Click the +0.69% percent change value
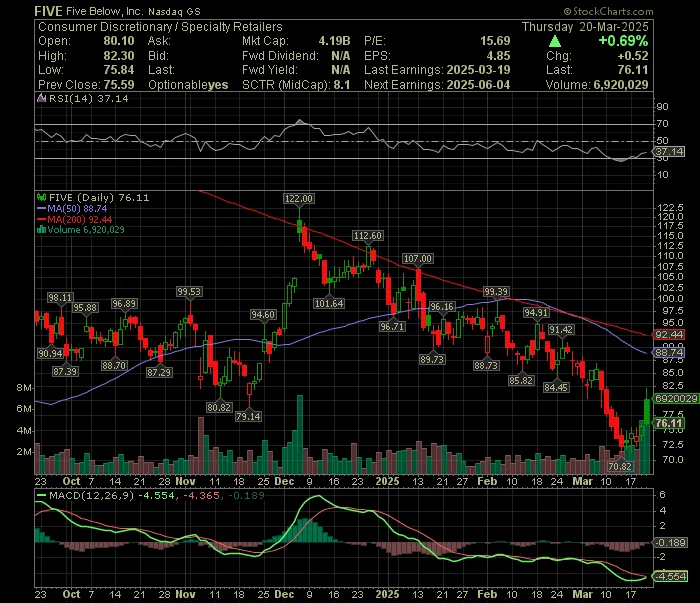Screen dimensions: 700x603 [x=623, y=41]
